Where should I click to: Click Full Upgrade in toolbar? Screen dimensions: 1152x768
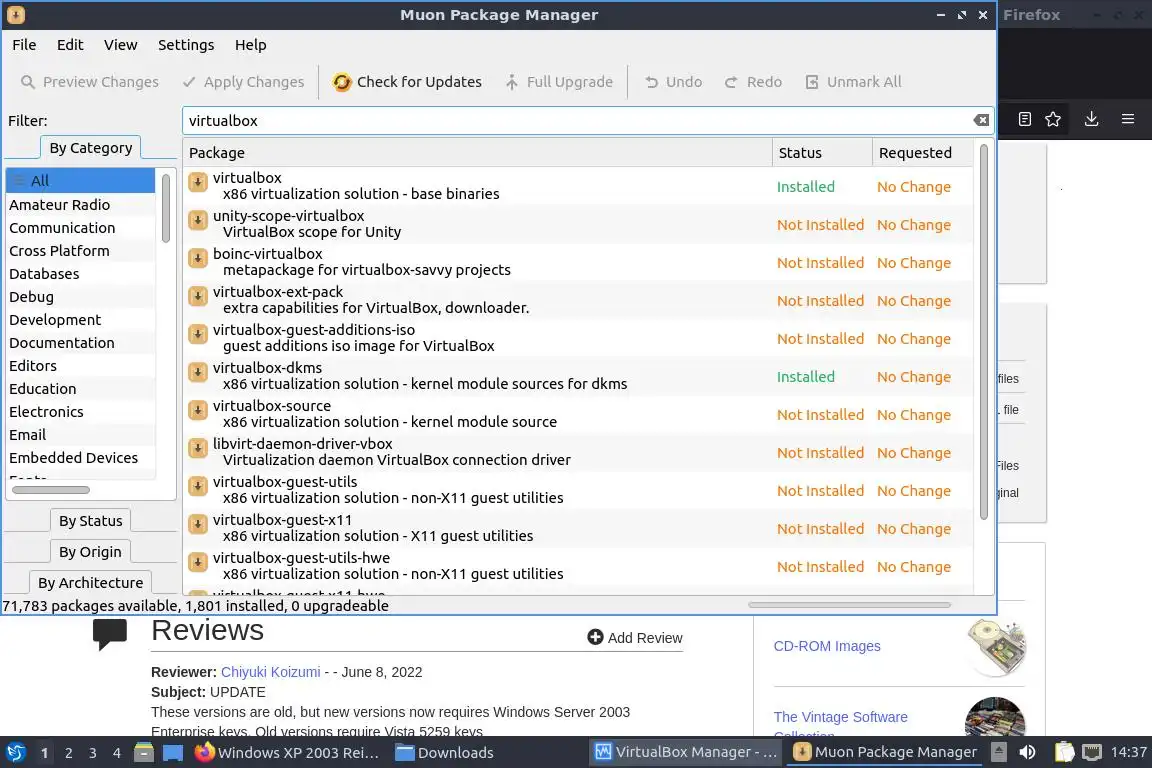pyautogui.click(x=558, y=82)
